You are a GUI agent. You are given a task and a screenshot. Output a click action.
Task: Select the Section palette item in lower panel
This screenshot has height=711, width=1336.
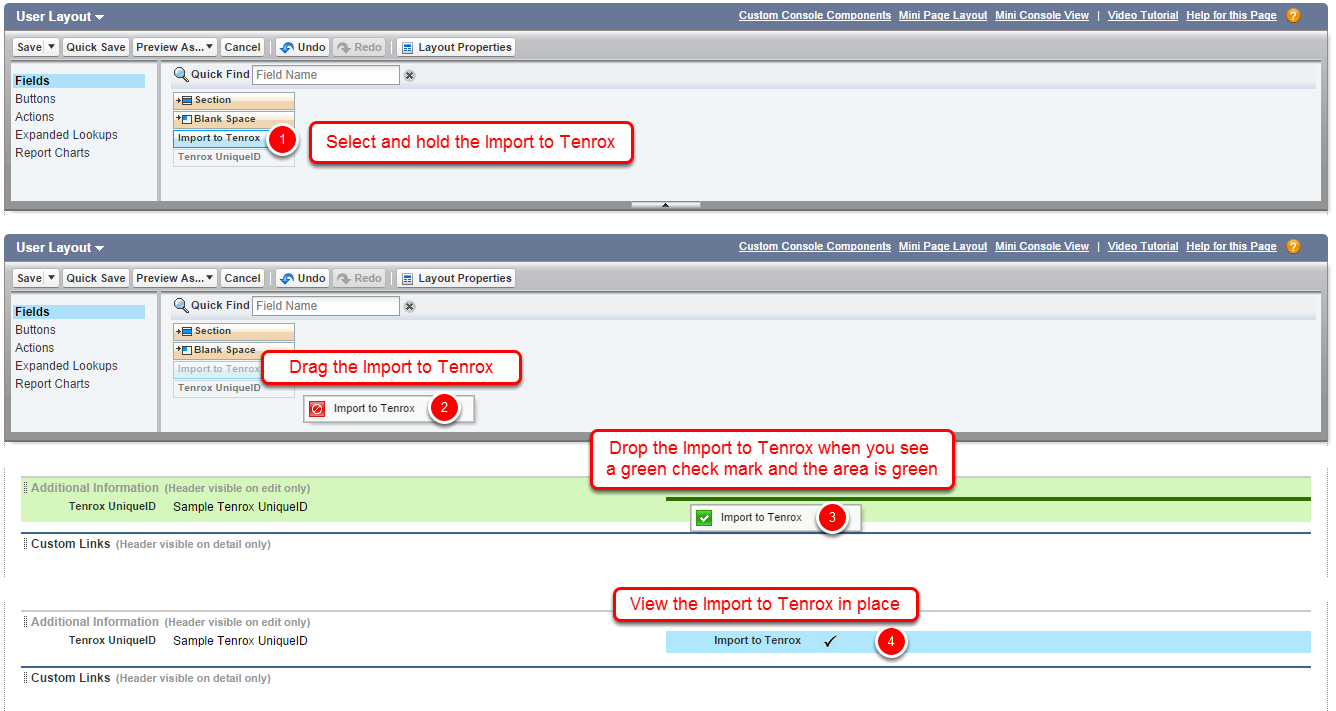coord(234,332)
